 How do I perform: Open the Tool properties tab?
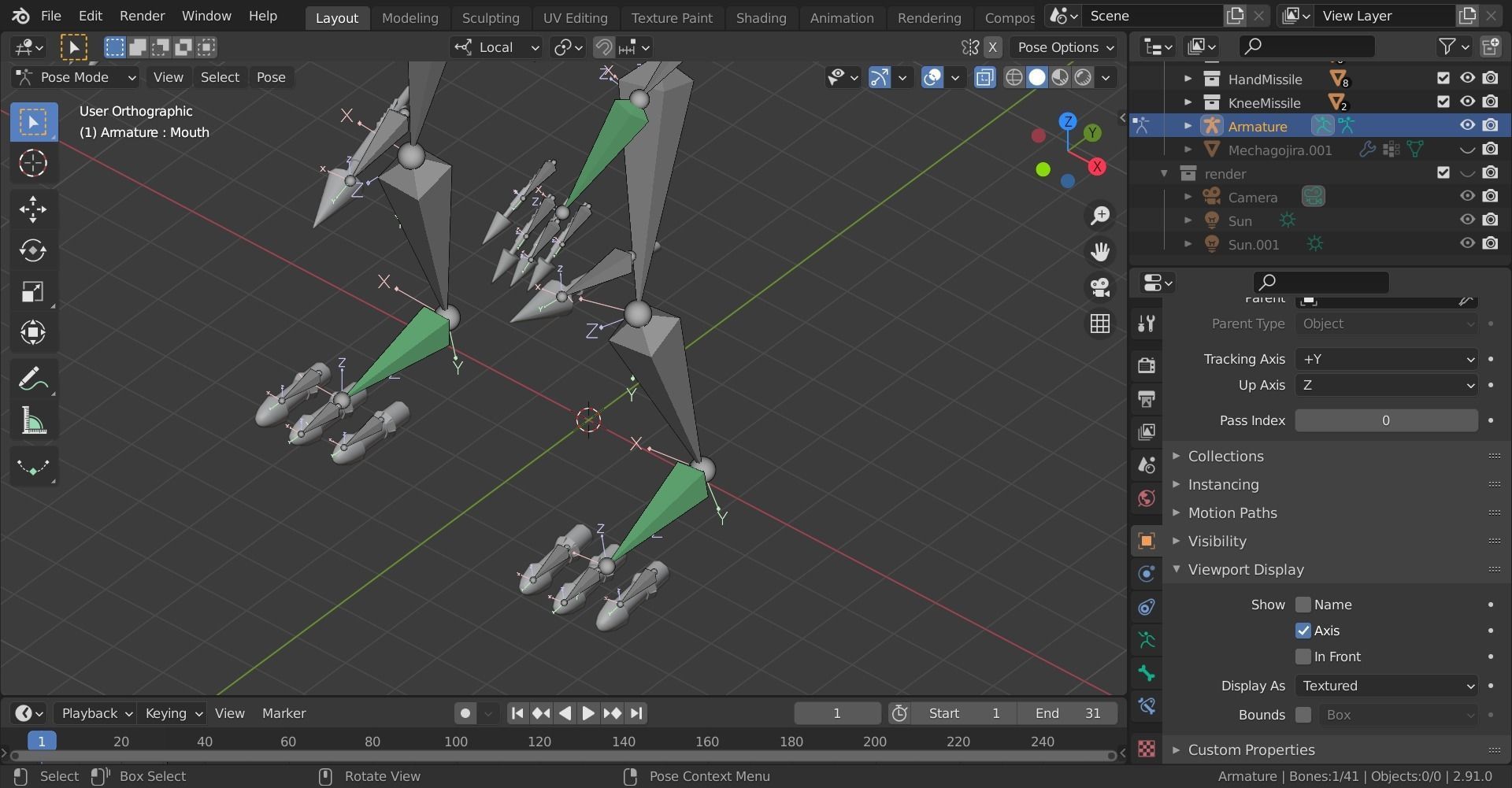pyautogui.click(x=1147, y=324)
